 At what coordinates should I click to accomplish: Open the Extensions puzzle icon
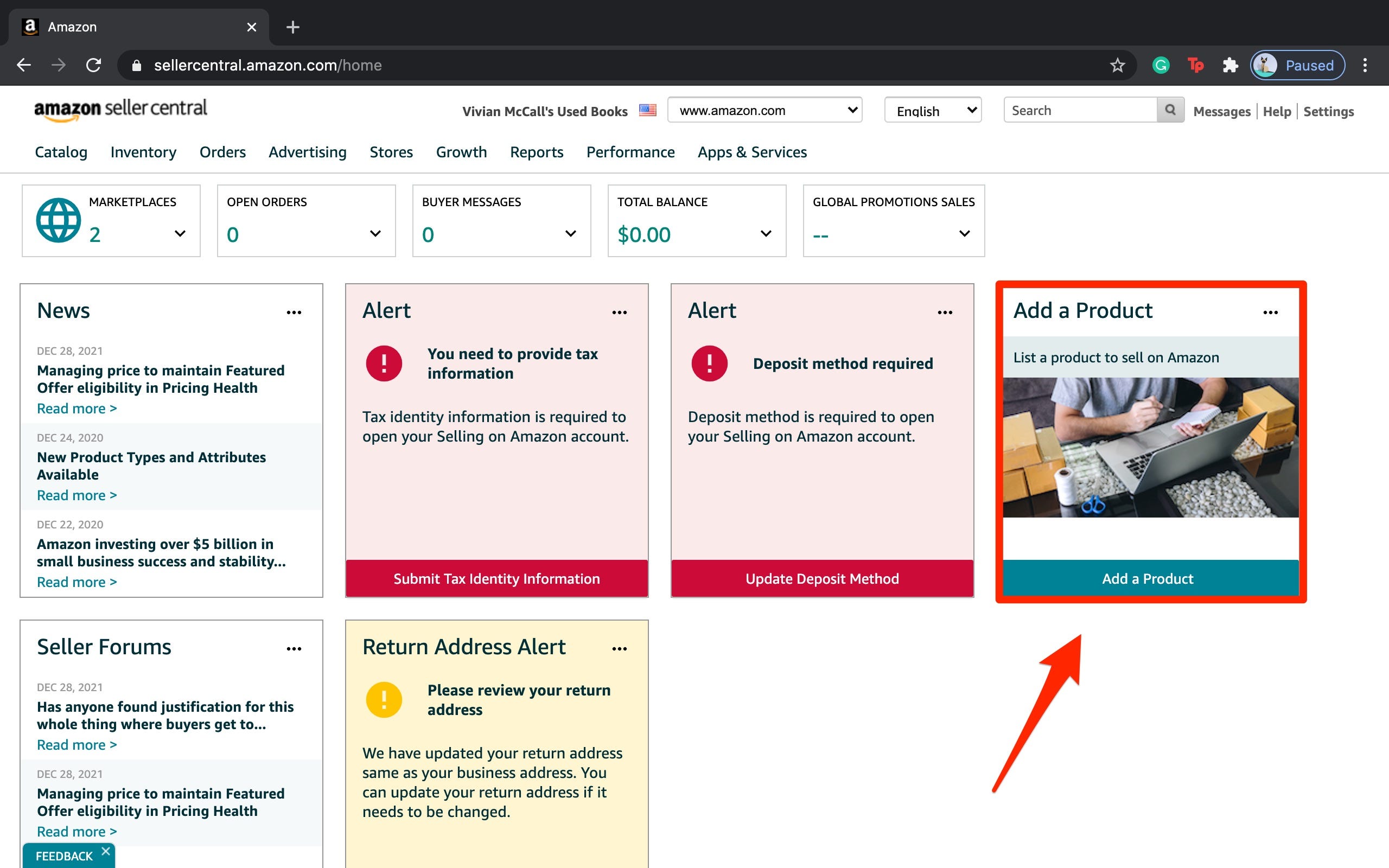(1230, 66)
